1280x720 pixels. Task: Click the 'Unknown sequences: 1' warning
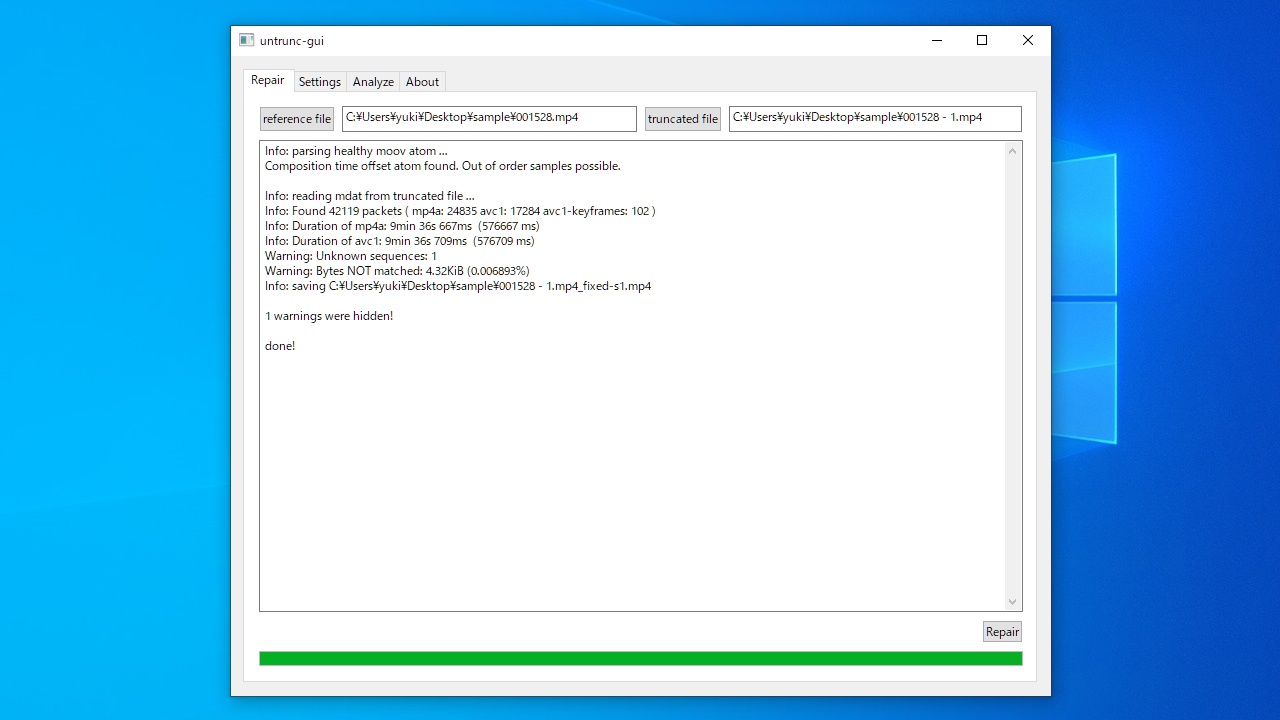click(351, 256)
